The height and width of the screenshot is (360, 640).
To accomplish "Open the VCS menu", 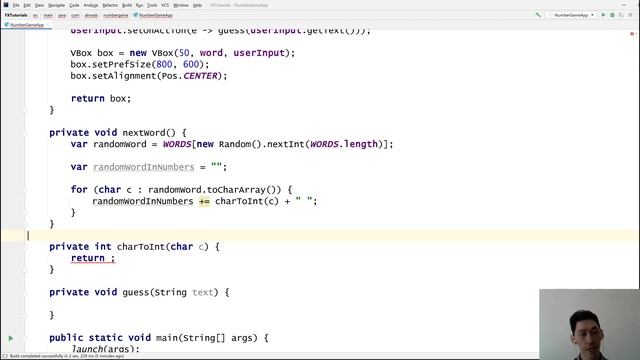I will [x=165, y=5].
